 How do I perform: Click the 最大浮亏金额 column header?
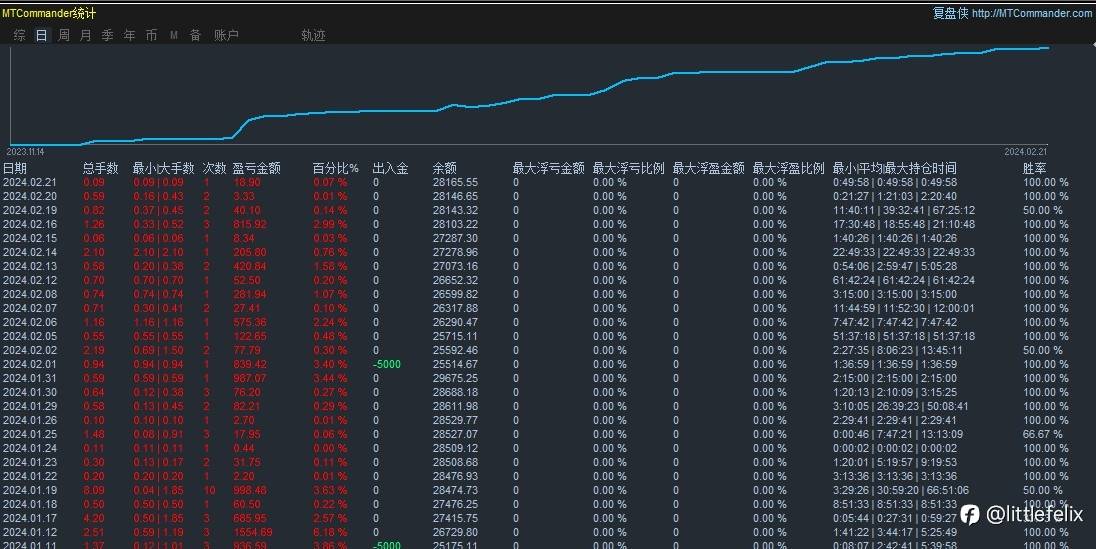point(548,168)
